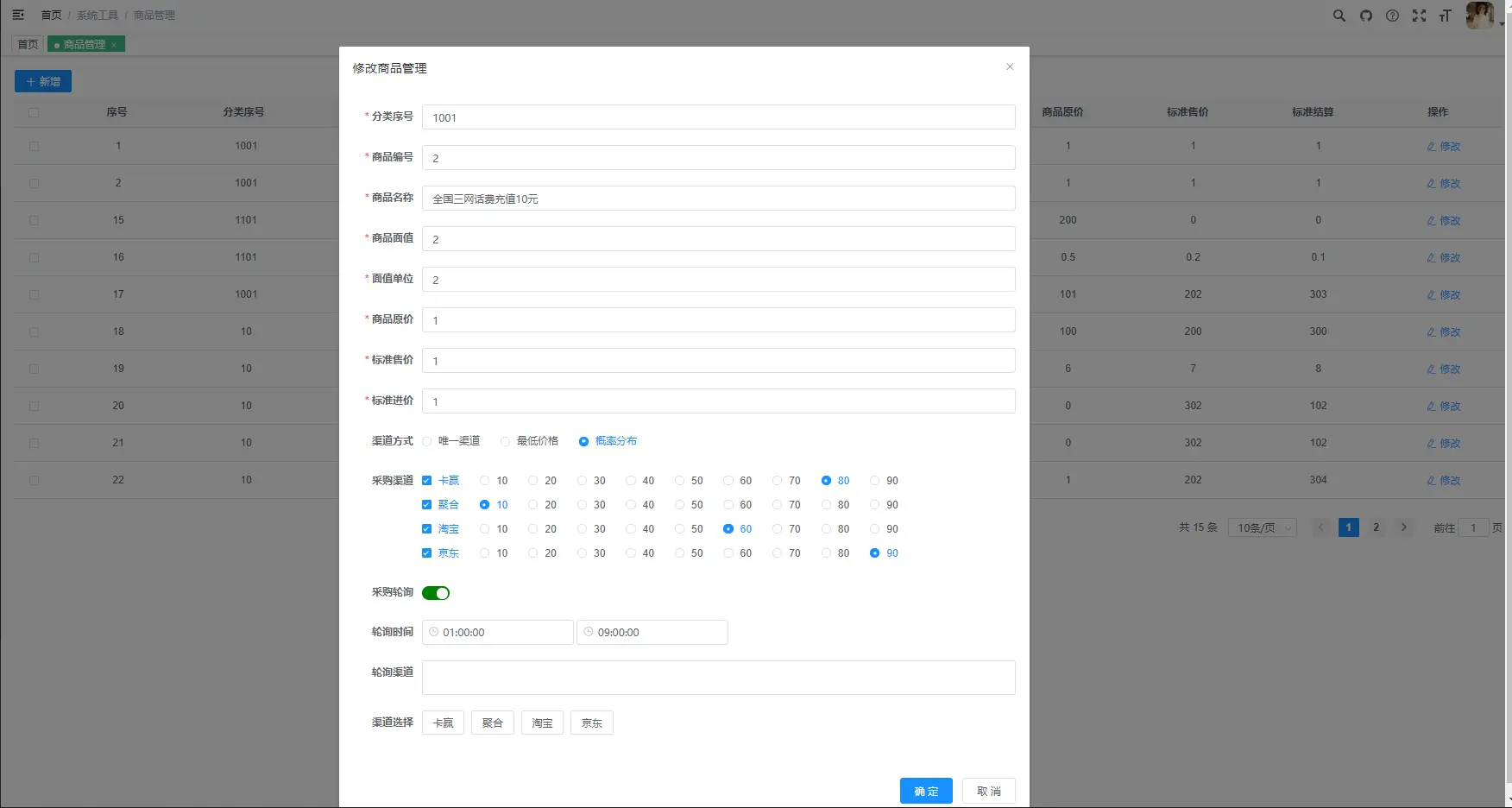This screenshot has width=1512, height=808.
Task: Click the 标准结算 column header
Action: point(1313,112)
